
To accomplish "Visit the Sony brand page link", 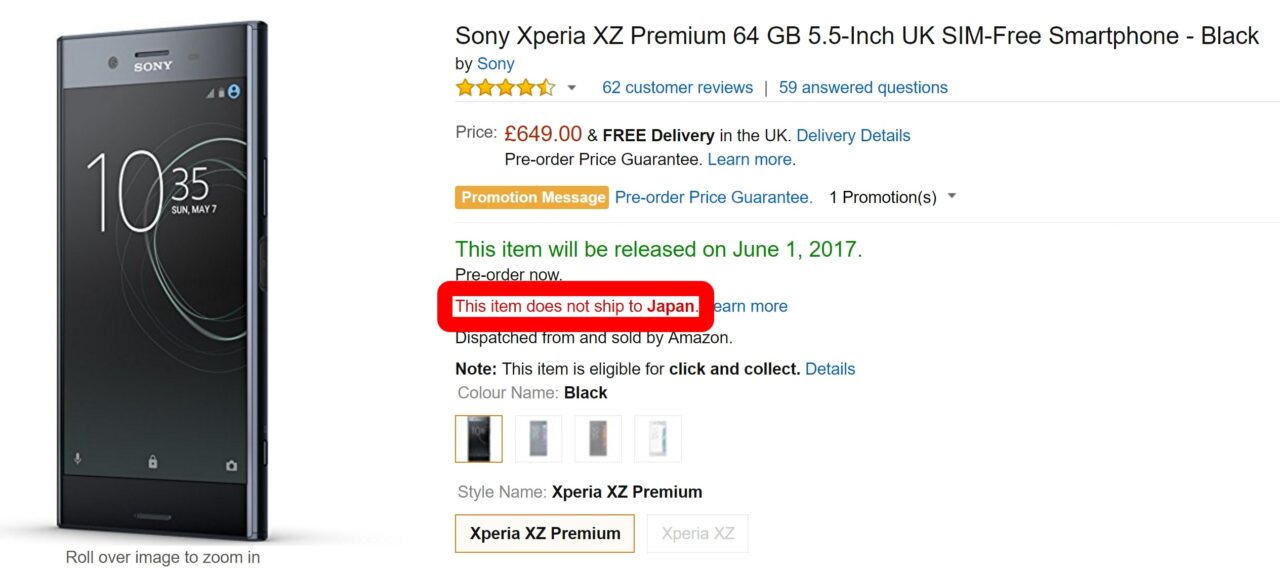I will click(495, 64).
